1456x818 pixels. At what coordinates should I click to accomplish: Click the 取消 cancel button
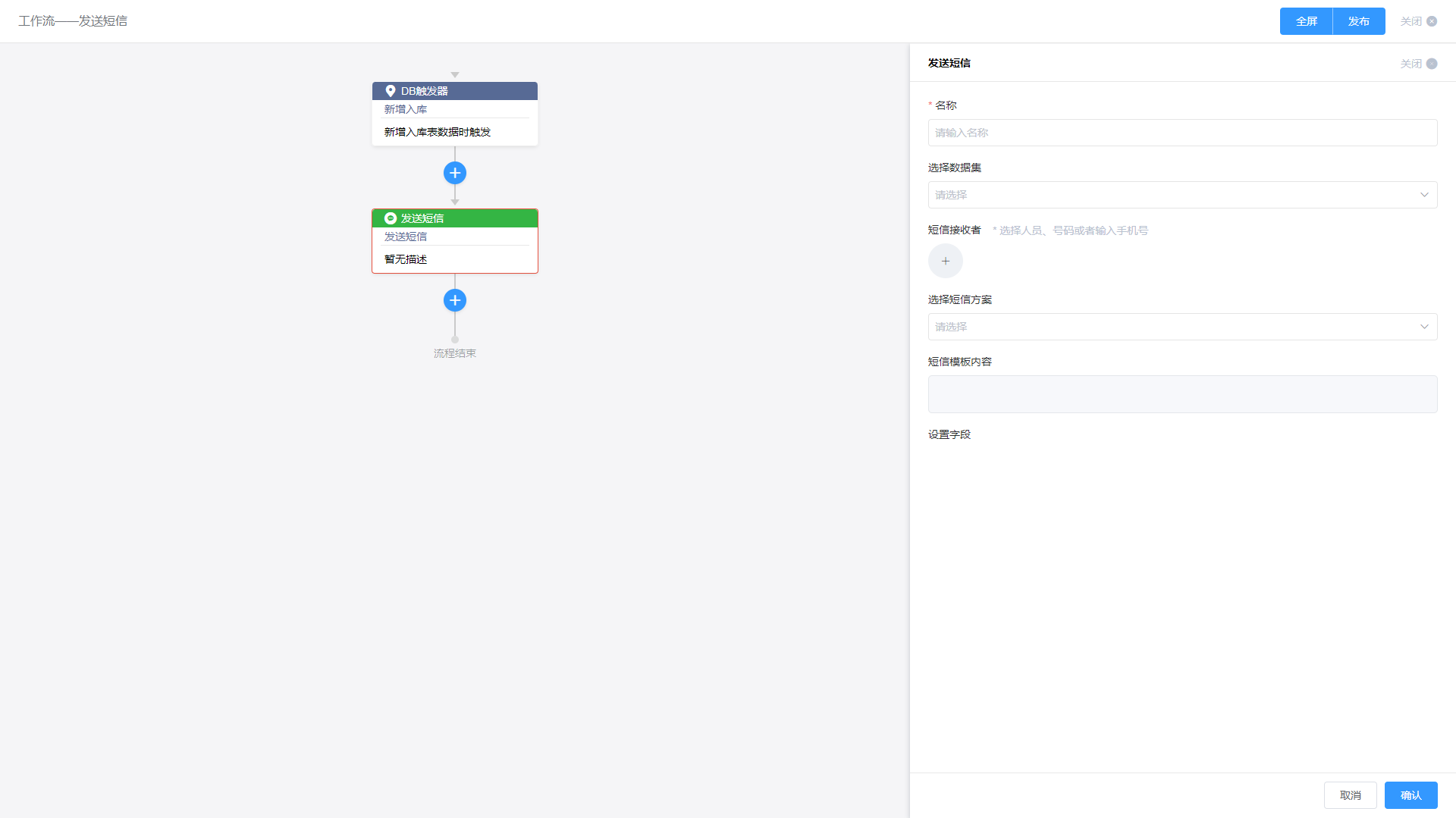(1351, 795)
